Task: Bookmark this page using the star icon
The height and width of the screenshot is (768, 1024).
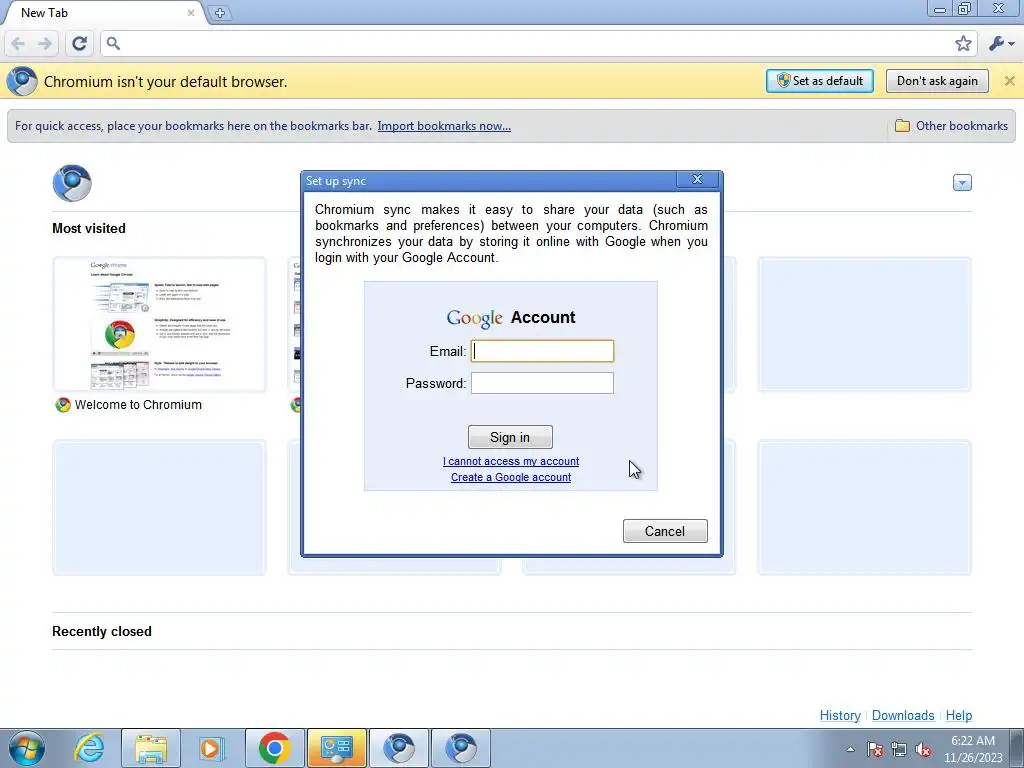Action: coord(963,44)
